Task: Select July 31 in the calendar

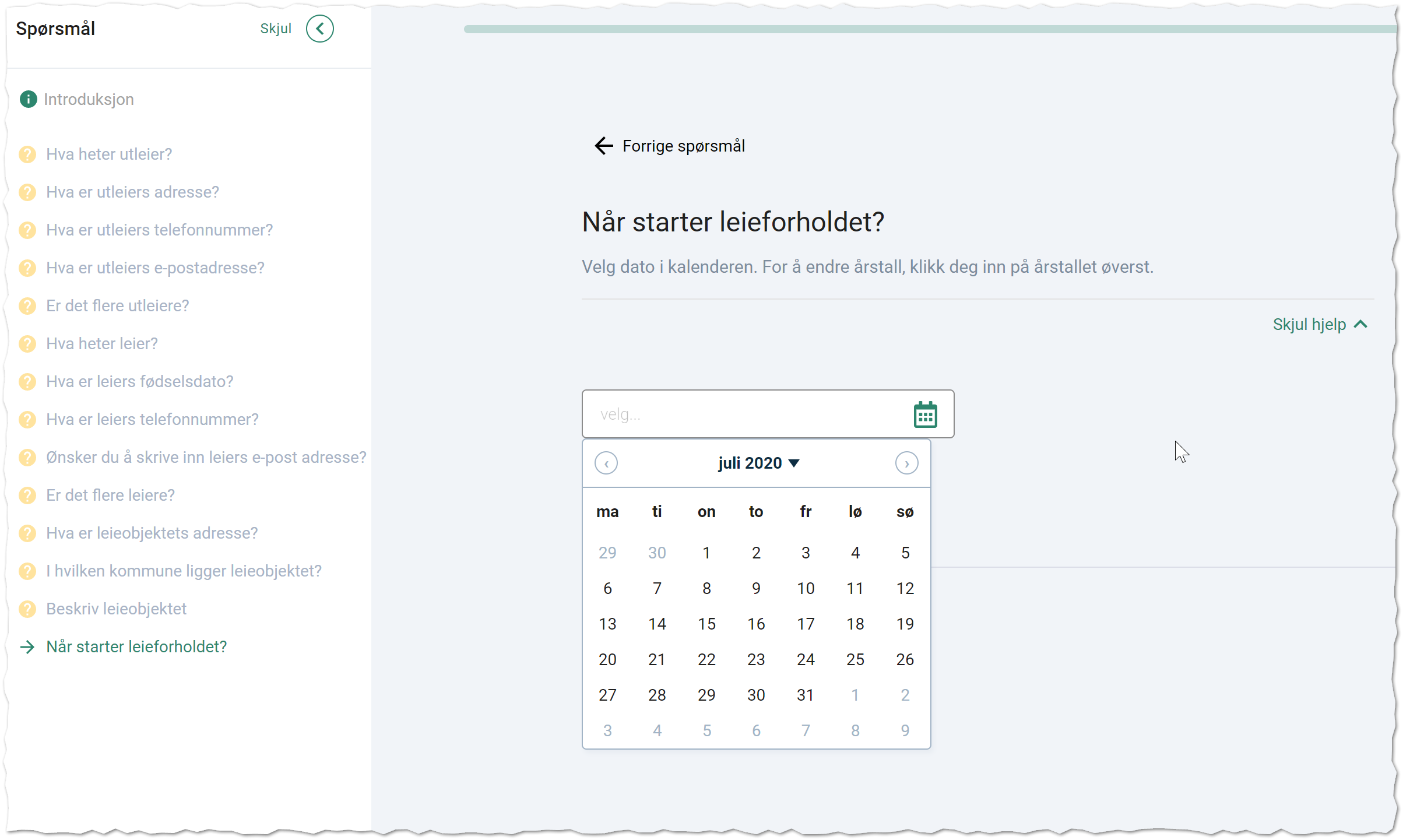Action: pyautogui.click(x=806, y=695)
